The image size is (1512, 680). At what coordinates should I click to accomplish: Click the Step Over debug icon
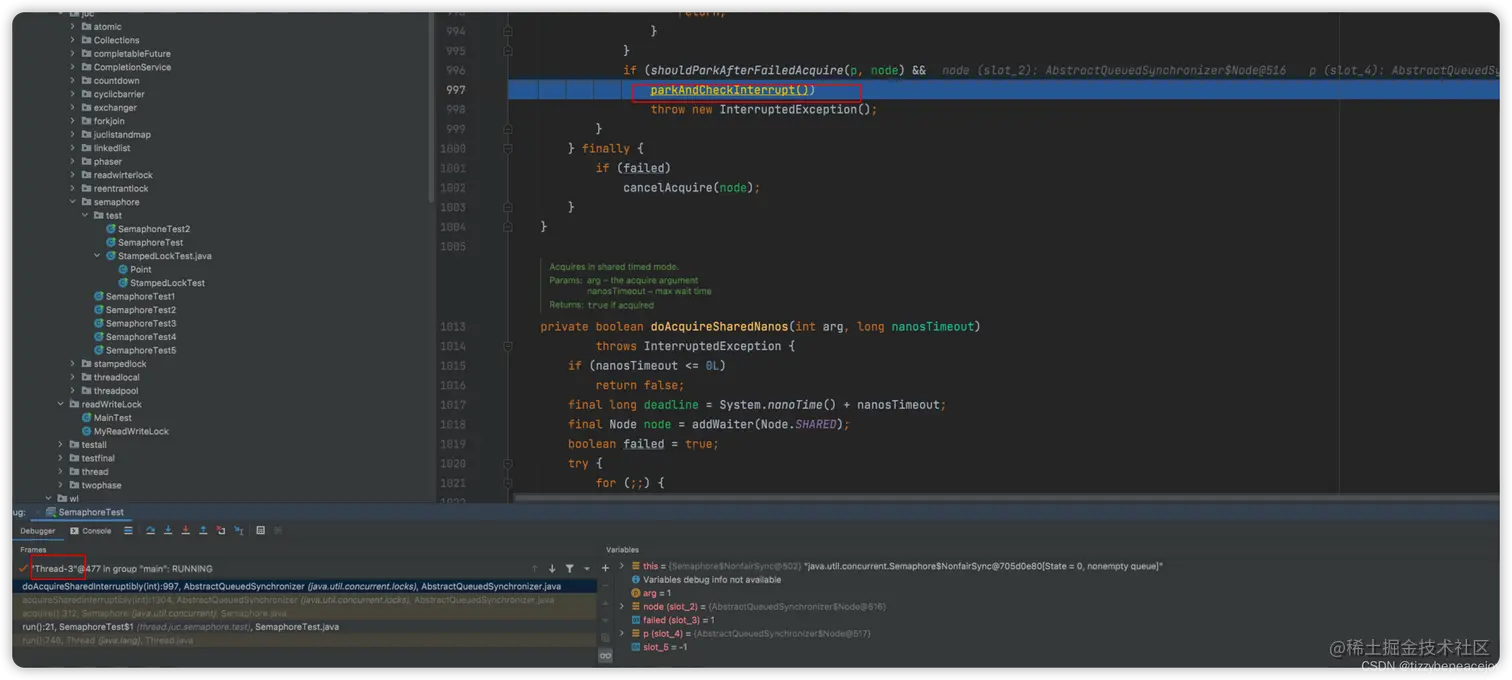(x=150, y=531)
